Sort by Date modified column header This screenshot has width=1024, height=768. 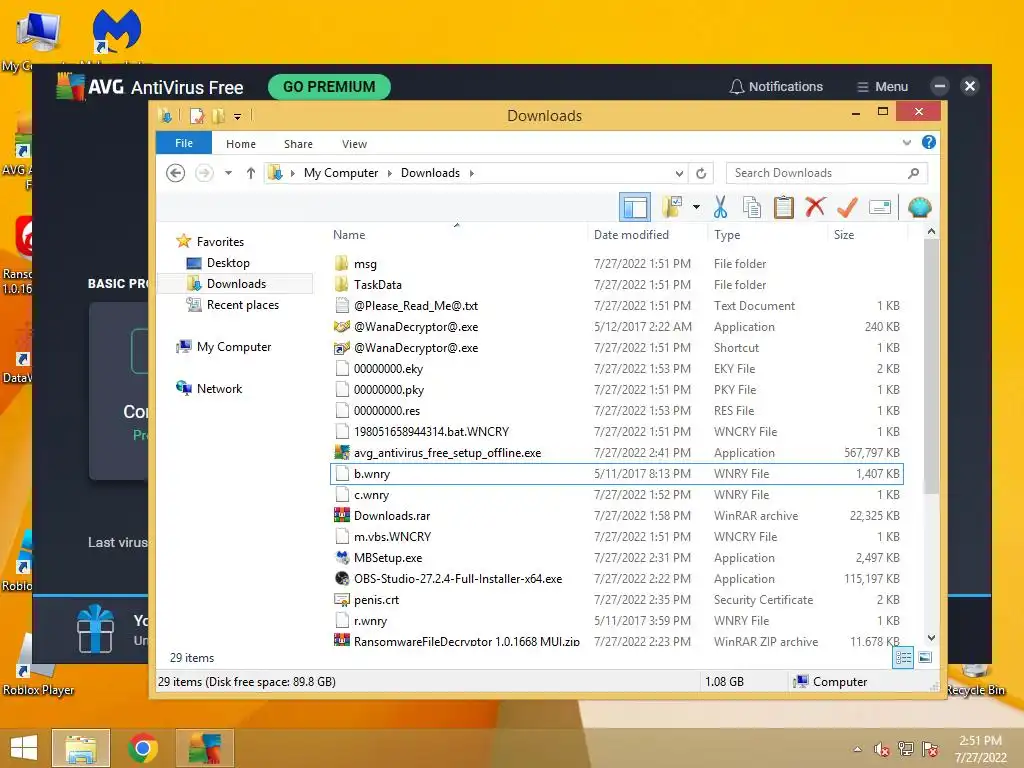point(631,234)
